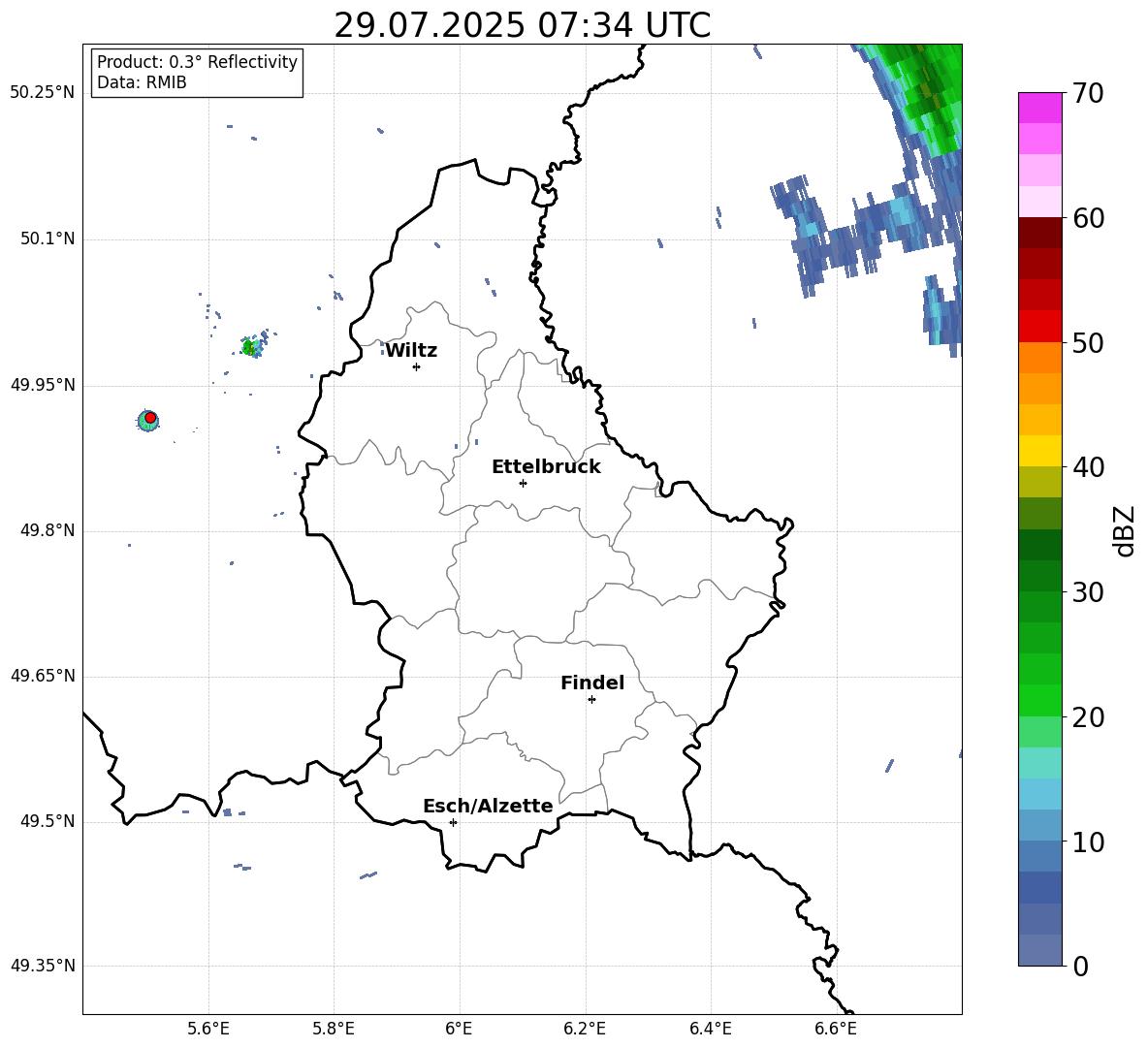This screenshot has height=1048, width=1148.
Task: Click the colorbar tick value 60
Action: (x=1088, y=218)
